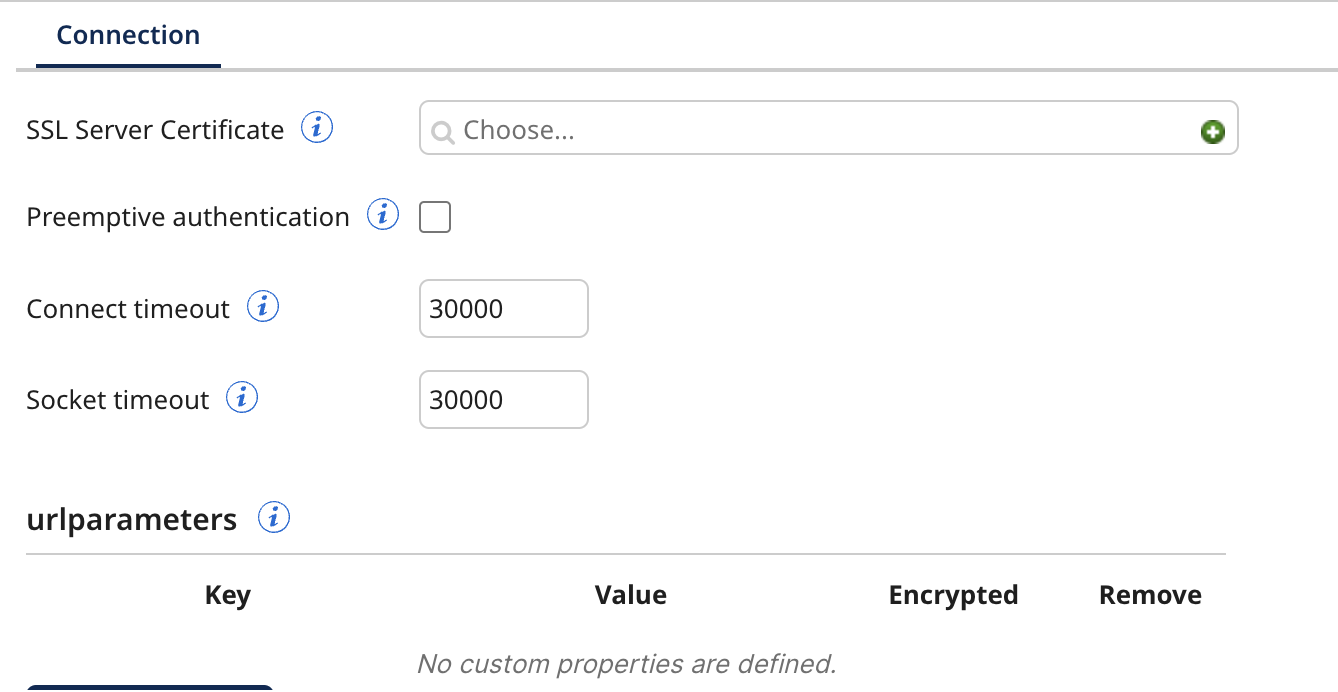
Task: Click the green add certificate plus icon
Action: [x=1212, y=131]
